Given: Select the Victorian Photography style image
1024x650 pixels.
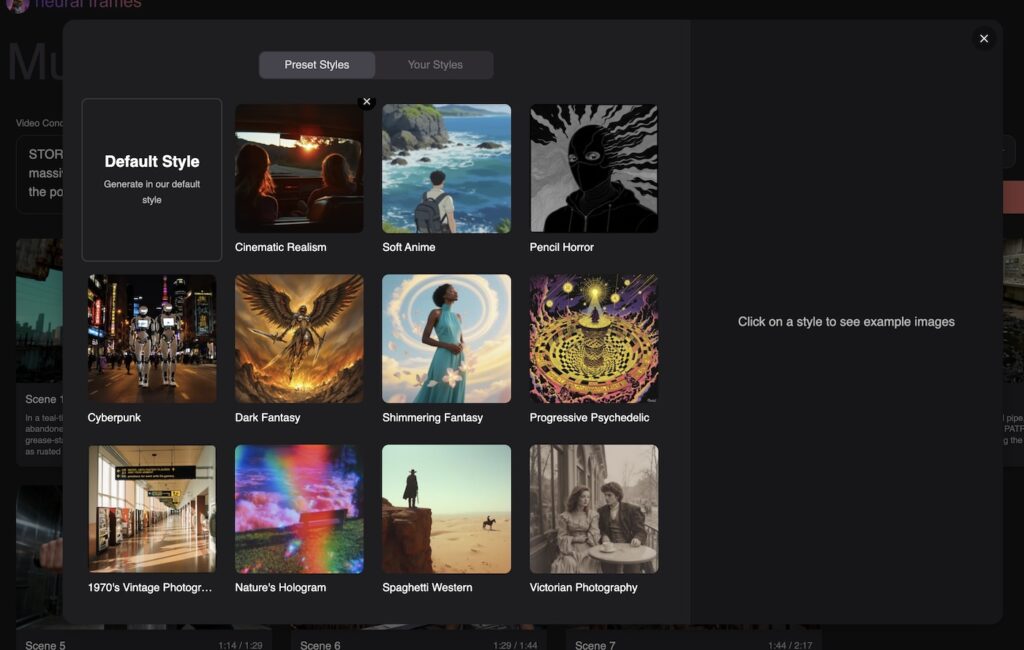Looking at the screenshot, I should tap(594, 509).
